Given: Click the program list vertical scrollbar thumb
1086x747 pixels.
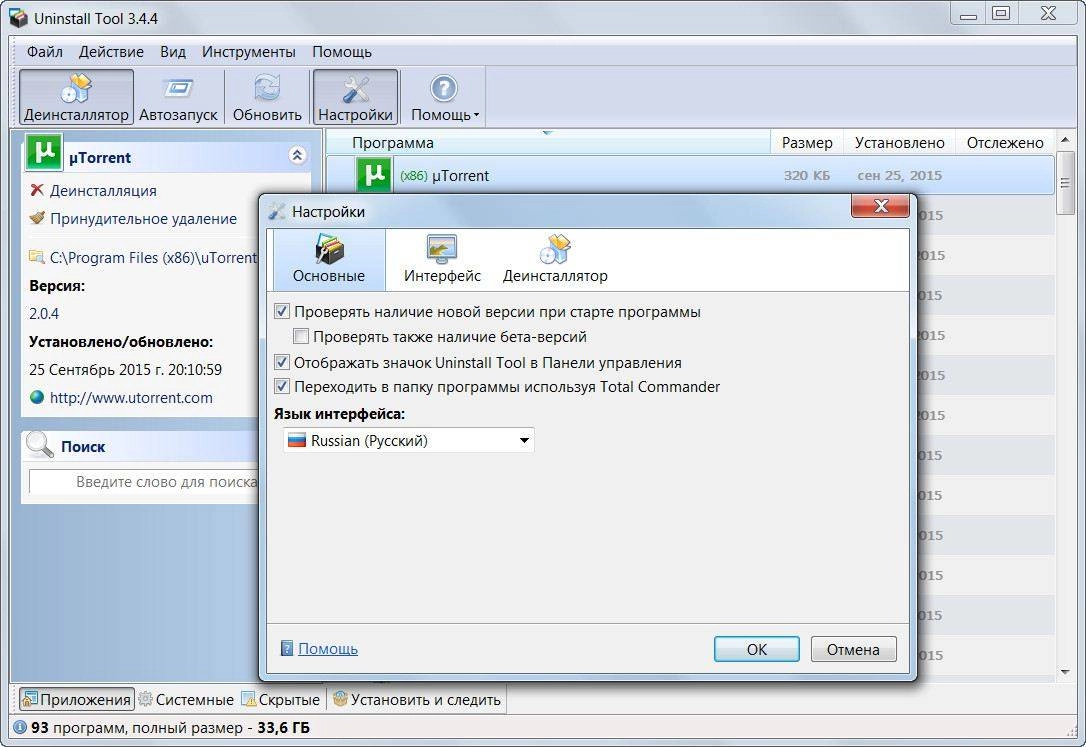Looking at the screenshot, I should tap(1065, 183).
